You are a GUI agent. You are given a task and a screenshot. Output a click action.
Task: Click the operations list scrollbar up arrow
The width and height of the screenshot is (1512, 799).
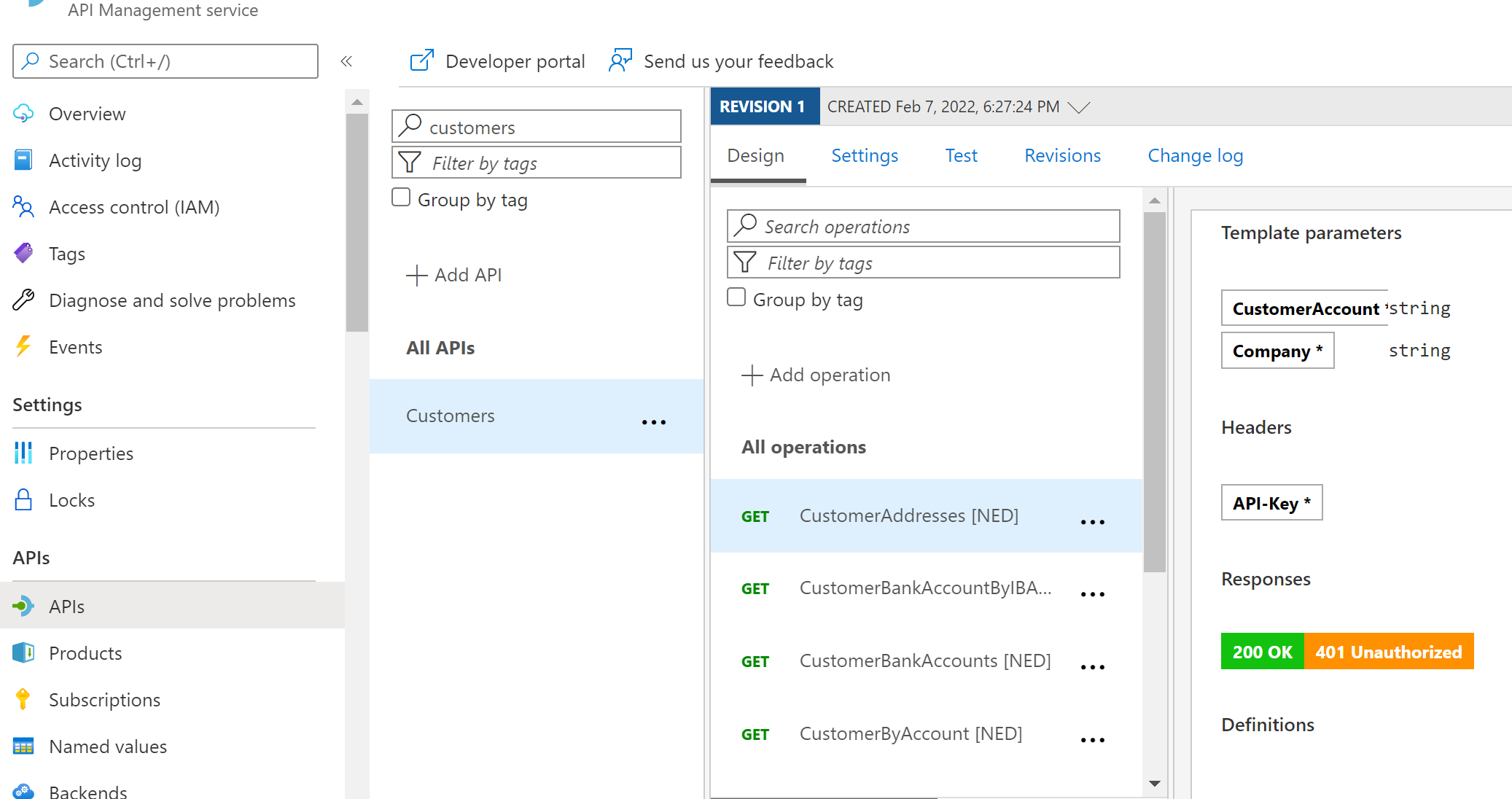pos(1154,200)
